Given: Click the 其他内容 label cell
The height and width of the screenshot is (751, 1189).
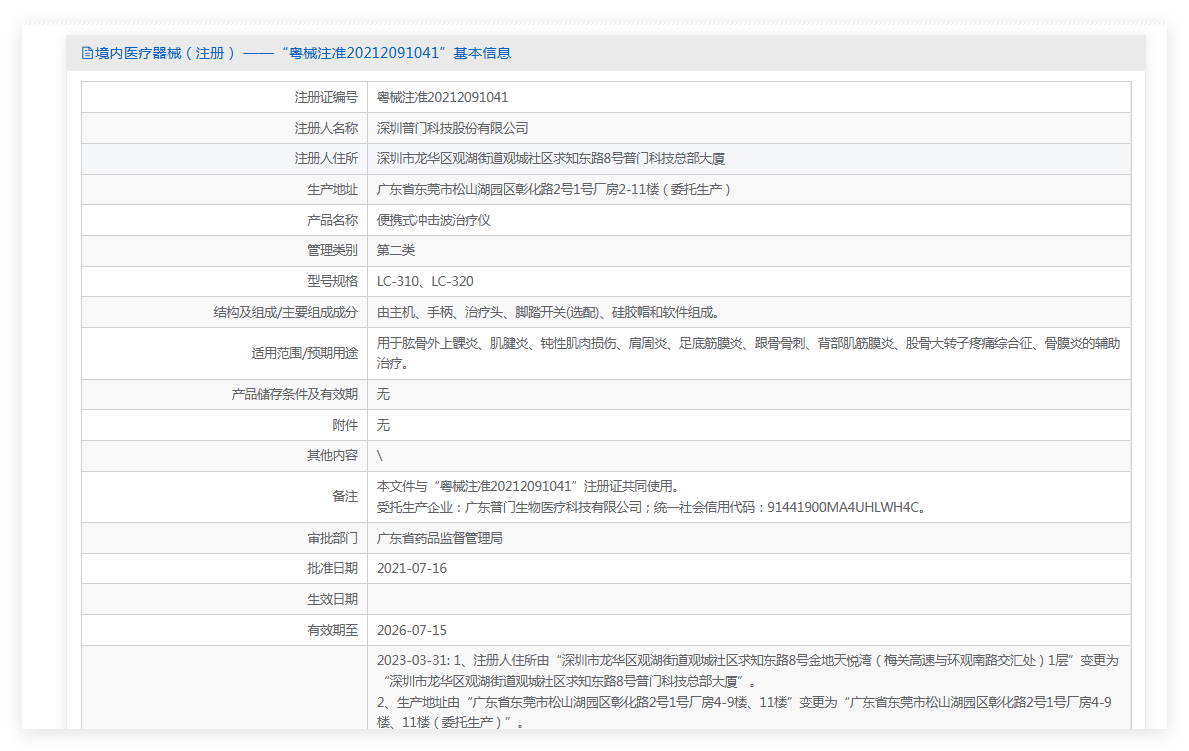Looking at the screenshot, I should [332, 455].
